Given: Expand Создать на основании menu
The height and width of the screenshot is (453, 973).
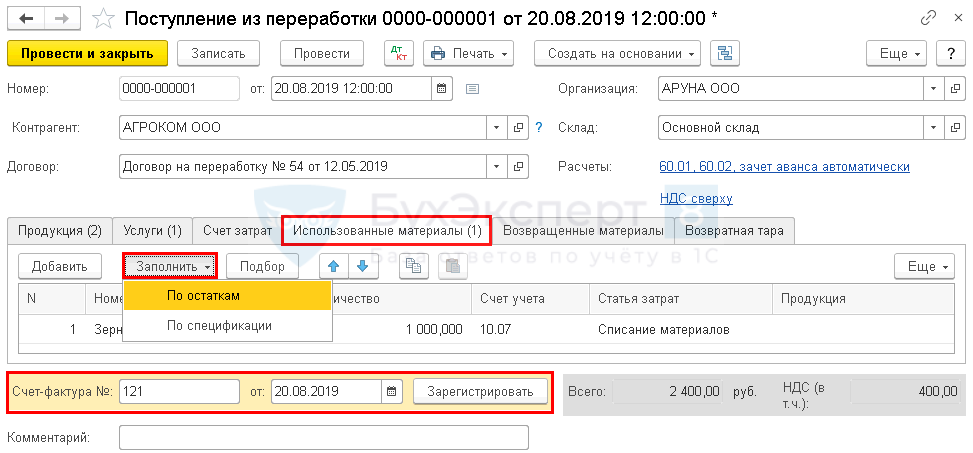Looking at the screenshot, I should click(617, 53).
